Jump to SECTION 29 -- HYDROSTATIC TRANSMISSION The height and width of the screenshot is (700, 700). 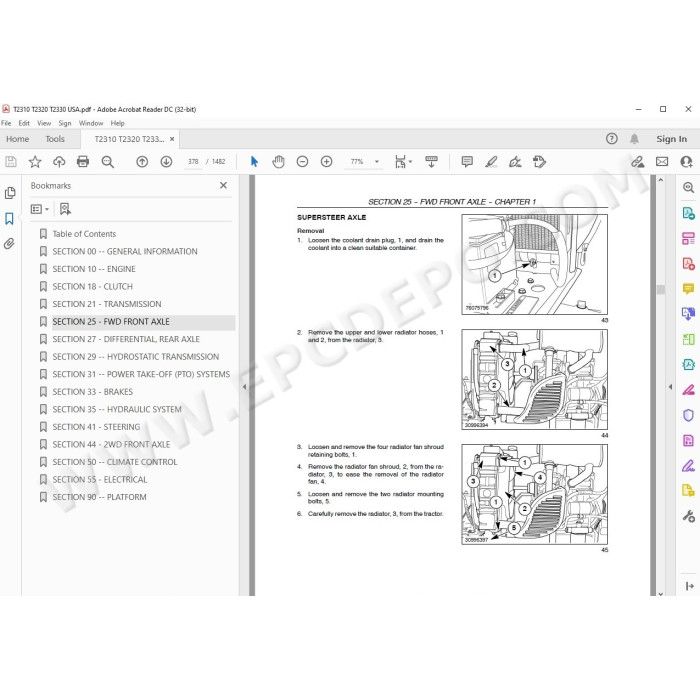click(136, 357)
